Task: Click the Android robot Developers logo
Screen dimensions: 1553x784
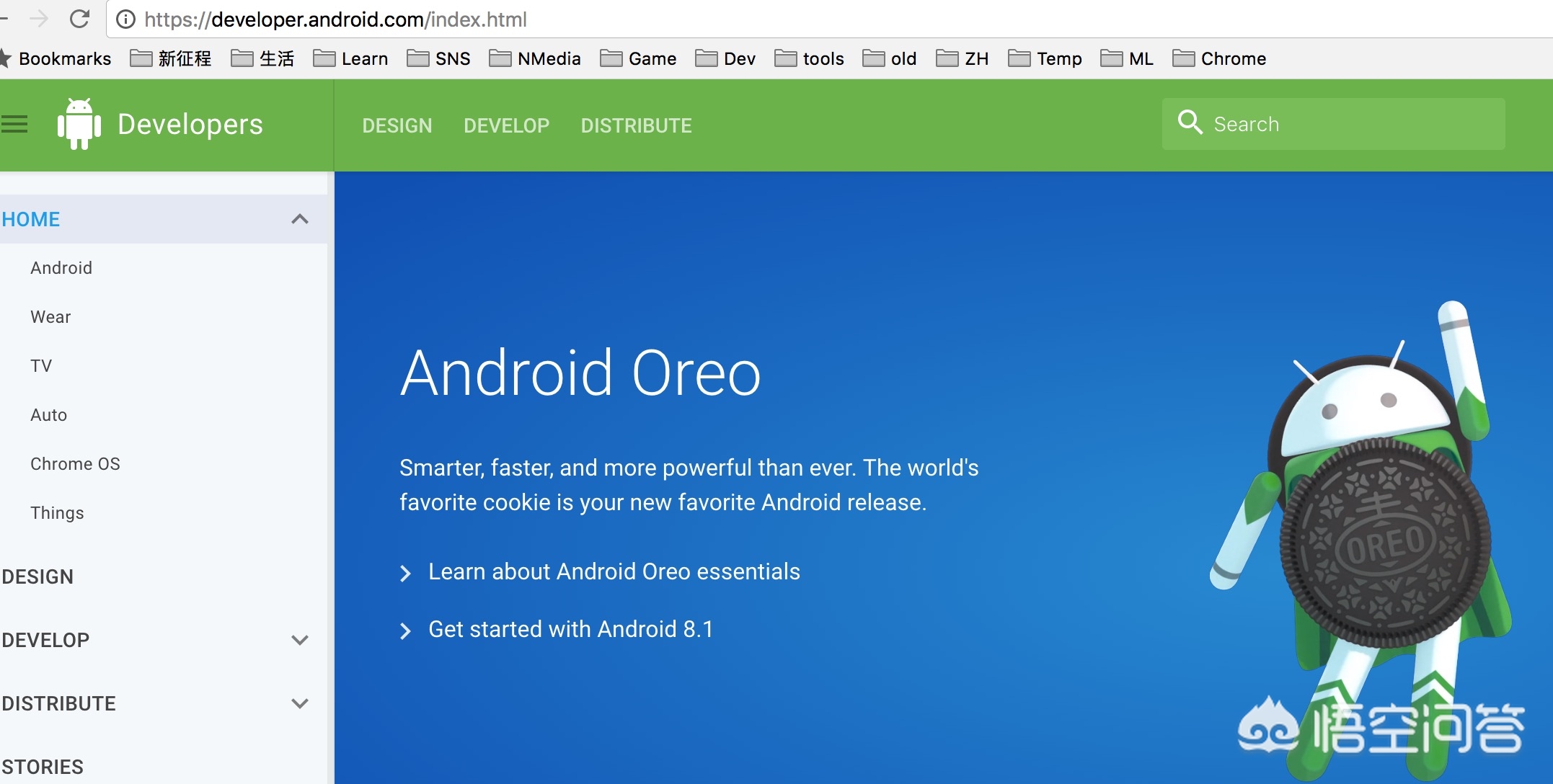Action: point(79,124)
